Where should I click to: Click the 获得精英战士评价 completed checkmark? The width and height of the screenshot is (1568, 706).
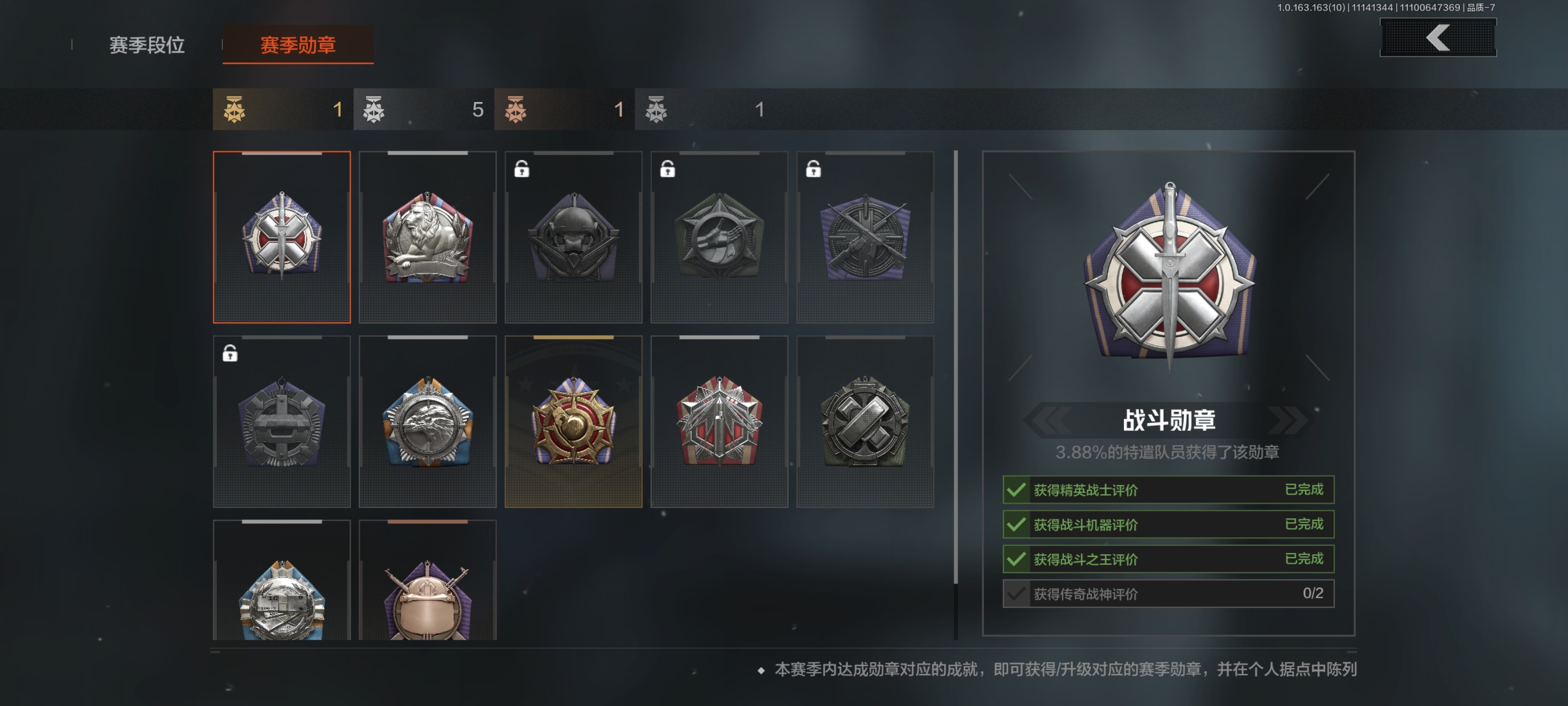pos(1016,490)
